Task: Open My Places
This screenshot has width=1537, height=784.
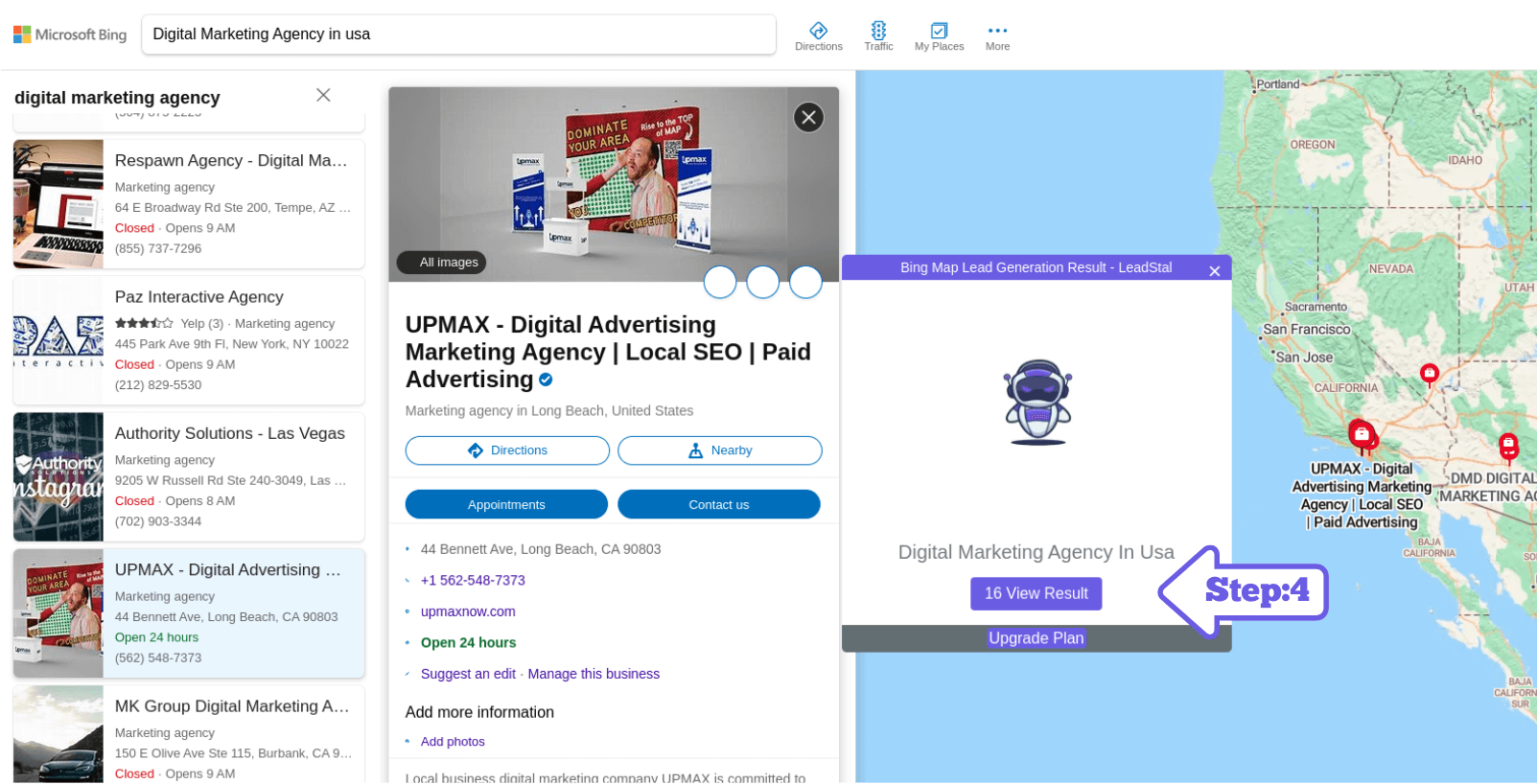Action: coord(939,36)
